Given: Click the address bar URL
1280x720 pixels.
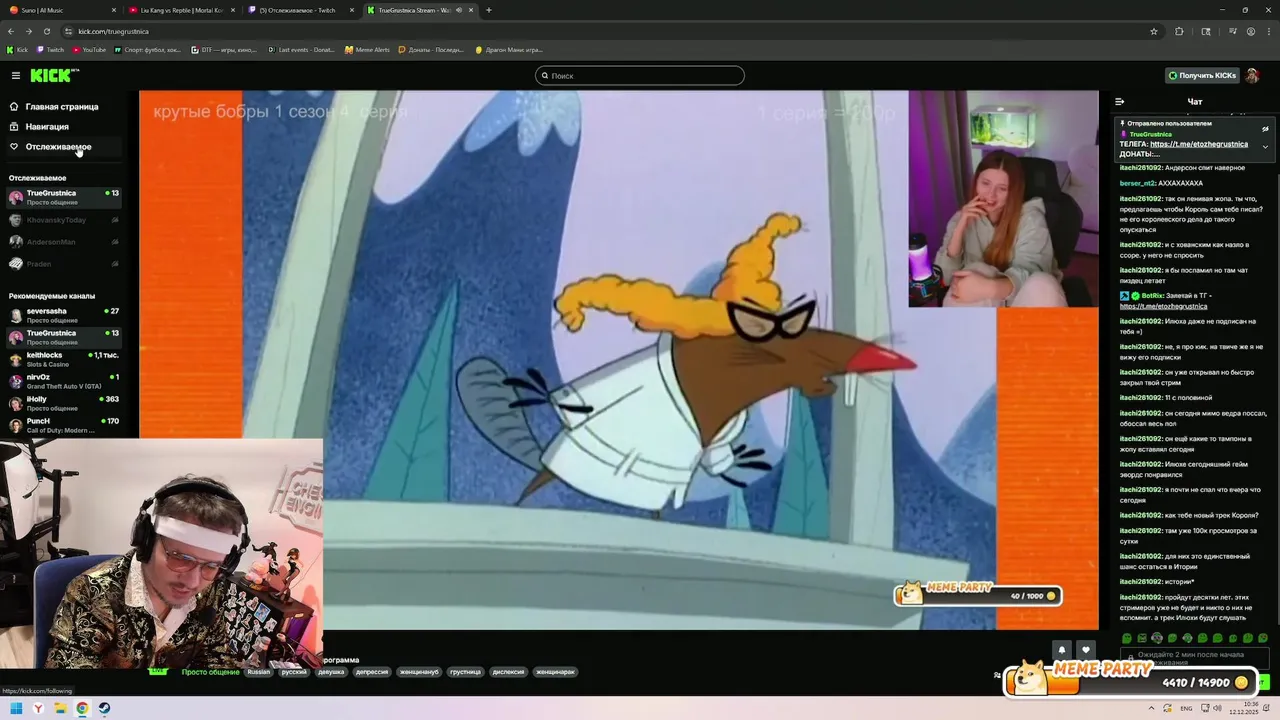Looking at the screenshot, I should [x=113, y=31].
